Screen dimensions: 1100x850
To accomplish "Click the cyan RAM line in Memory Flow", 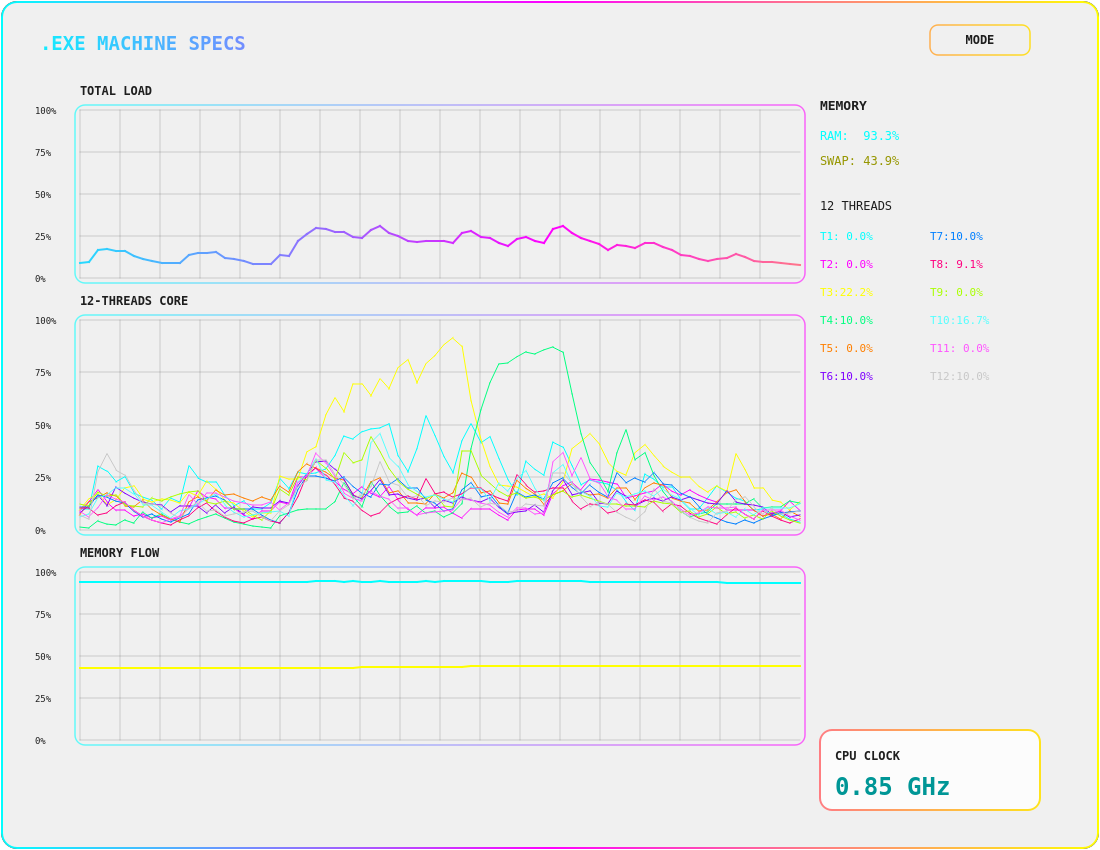I will [440, 582].
